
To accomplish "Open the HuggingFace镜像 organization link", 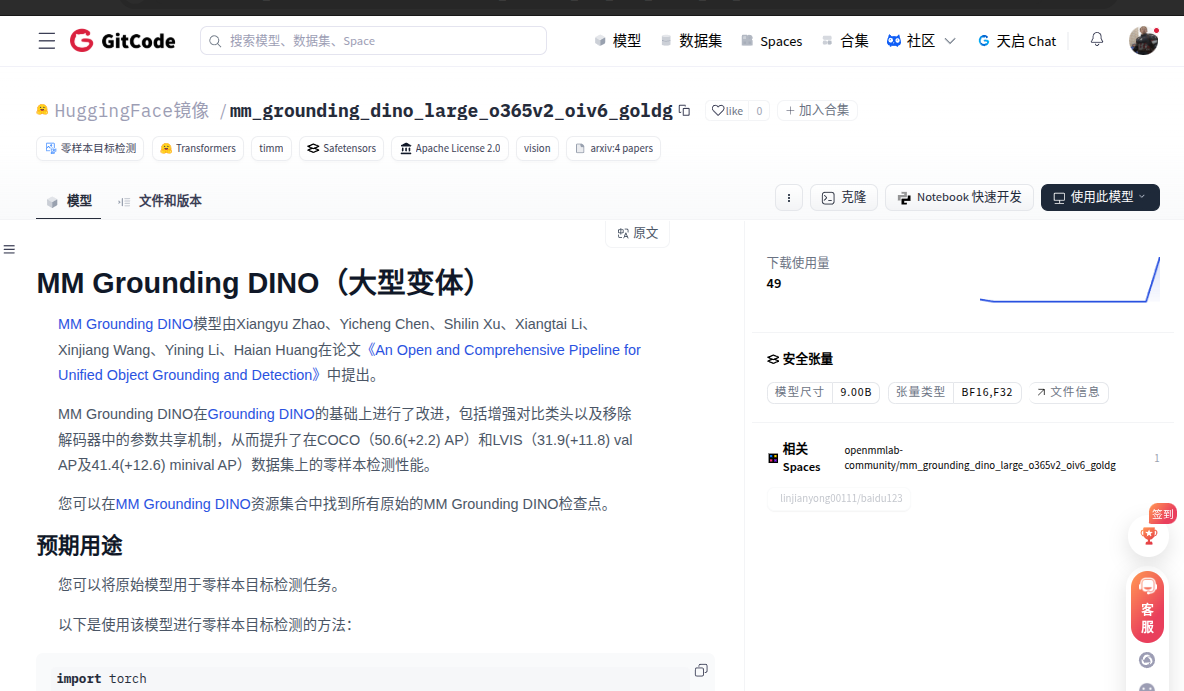I will [131, 110].
